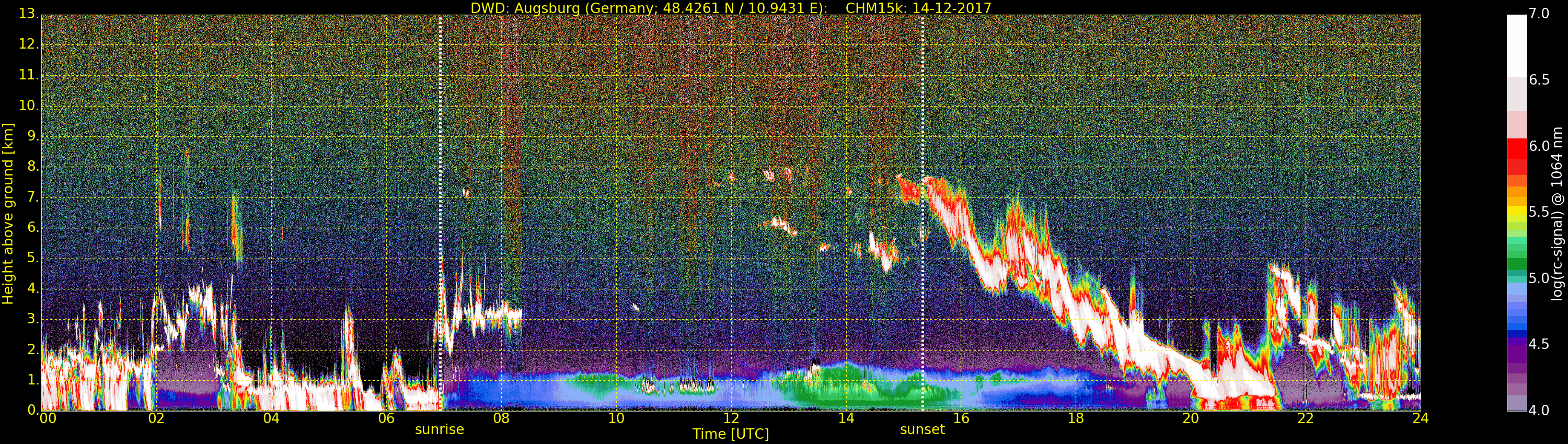Image resolution: width=1568 pixels, height=444 pixels.
Task: Click the y-axis tick label '1.'
Action: (33, 380)
